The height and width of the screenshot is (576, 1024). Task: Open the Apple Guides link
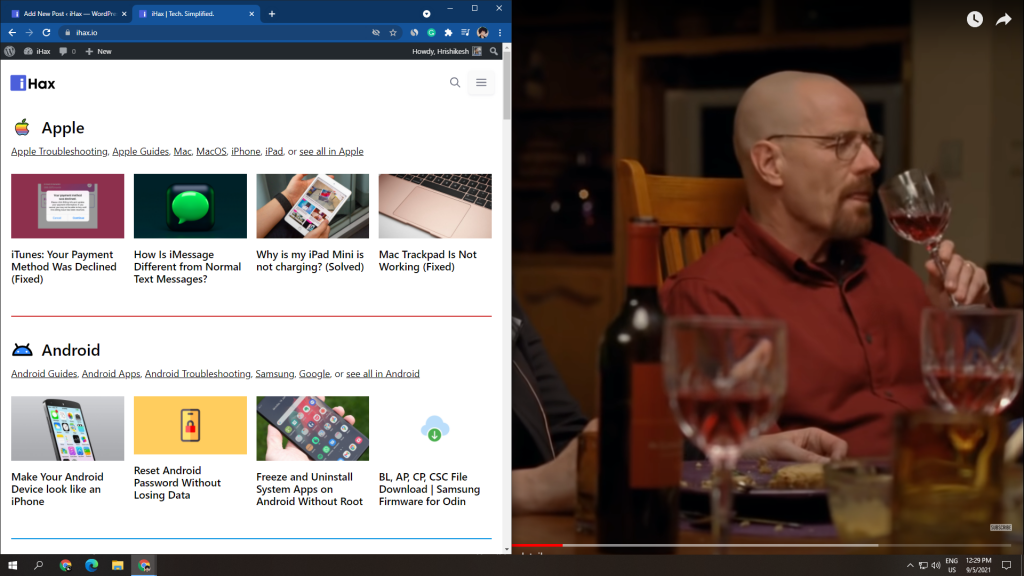[140, 152]
